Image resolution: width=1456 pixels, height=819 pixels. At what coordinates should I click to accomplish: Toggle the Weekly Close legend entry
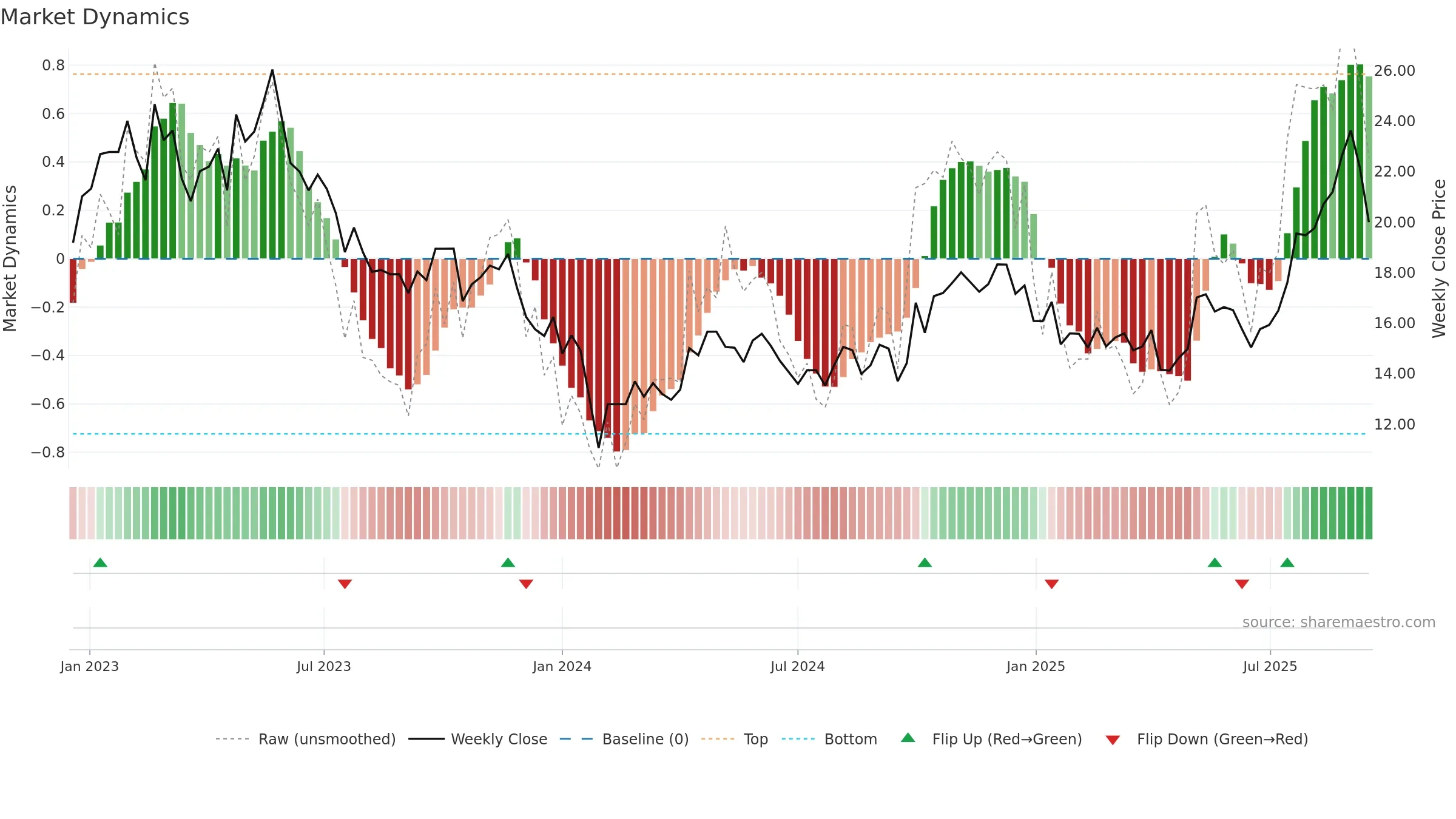pyautogui.click(x=478, y=739)
